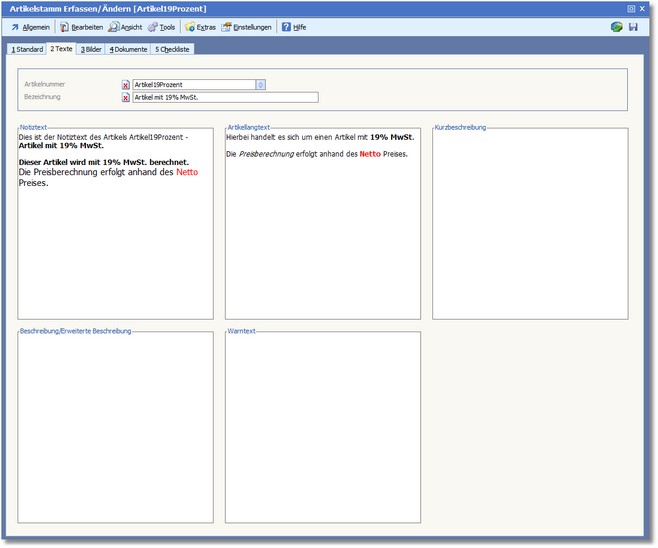
Task: Open the Bearbeiten menu
Action: click(x=82, y=27)
